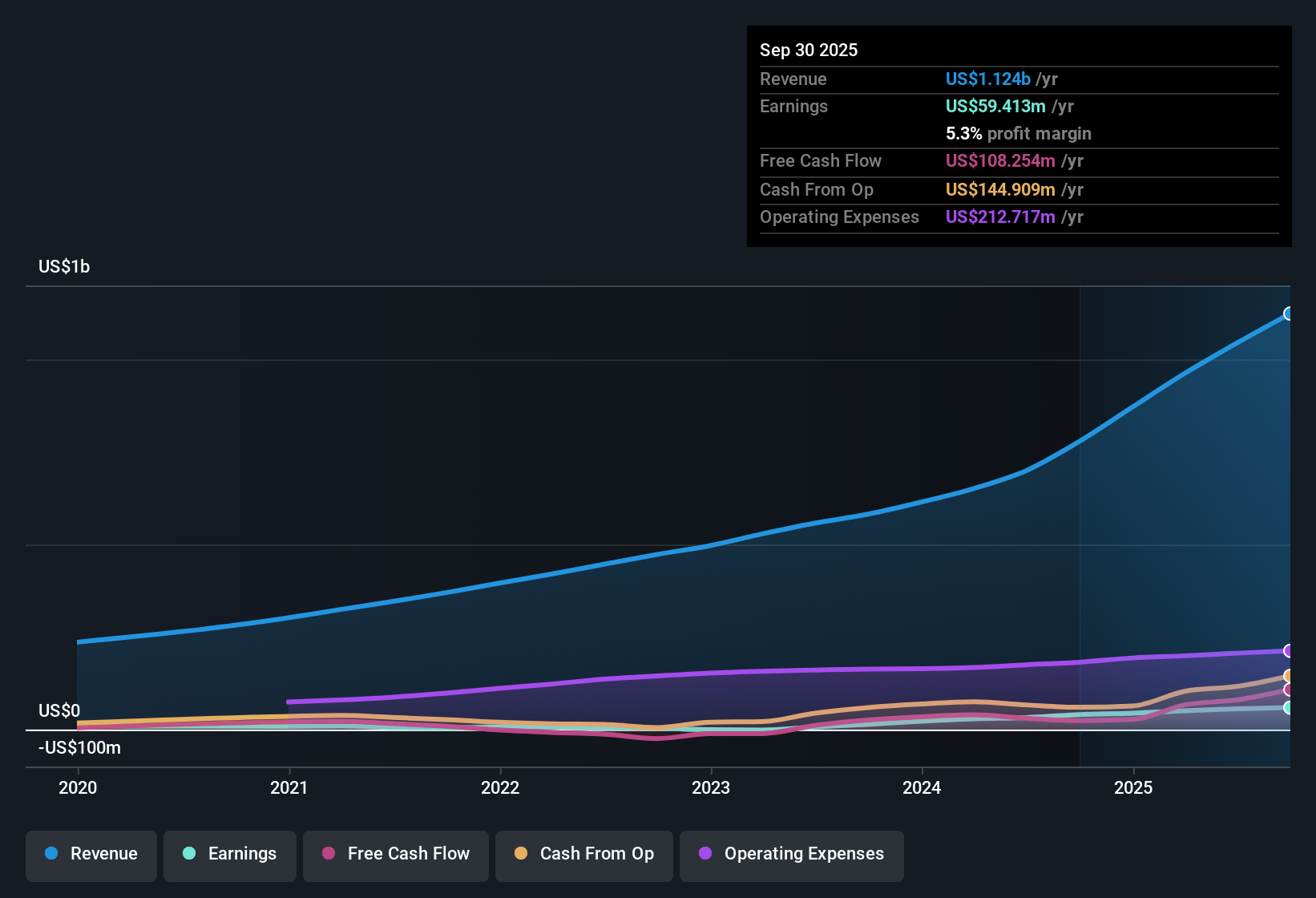1316x898 pixels.
Task: Select the 2023 axis label
Action: (712, 788)
